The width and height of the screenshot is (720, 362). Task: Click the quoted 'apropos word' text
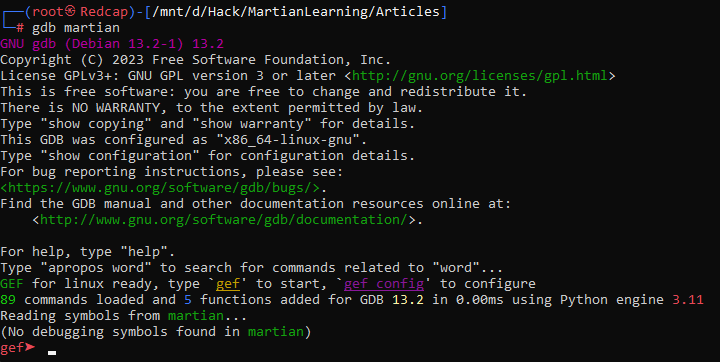point(96,268)
